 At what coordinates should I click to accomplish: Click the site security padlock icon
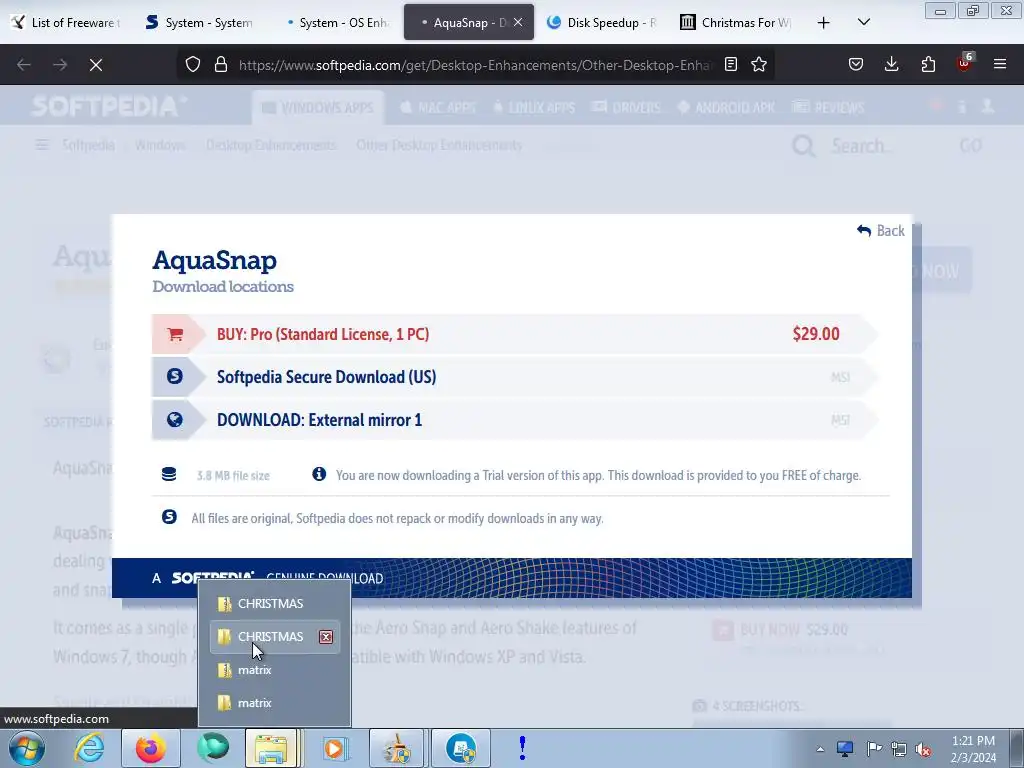coord(221,65)
